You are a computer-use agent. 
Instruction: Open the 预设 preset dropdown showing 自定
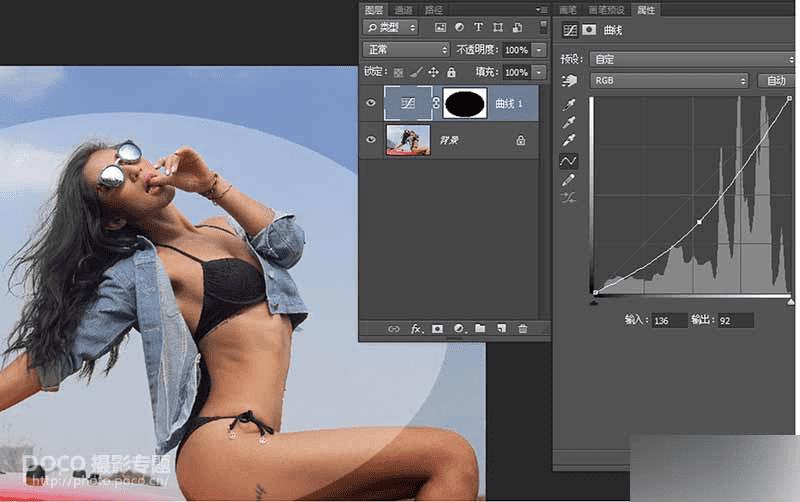690,59
